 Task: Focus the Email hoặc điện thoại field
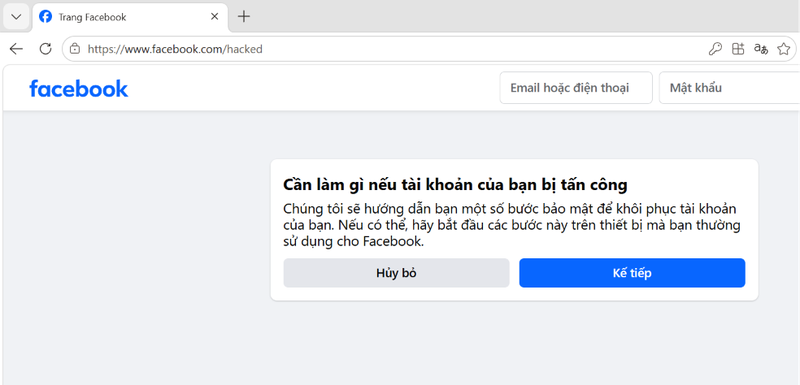pos(576,88)
